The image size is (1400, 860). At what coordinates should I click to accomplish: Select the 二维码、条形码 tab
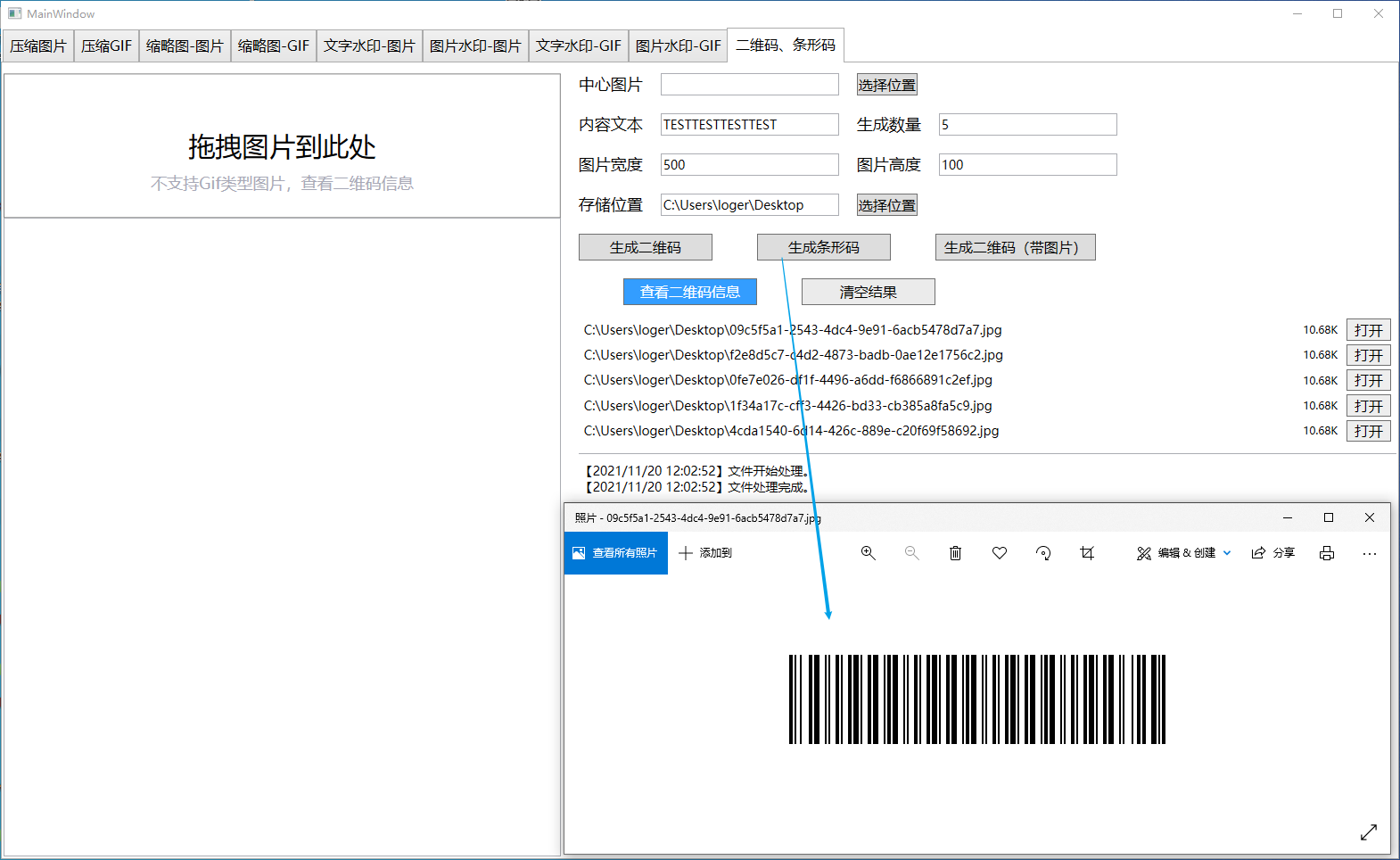tap(786, 45)
